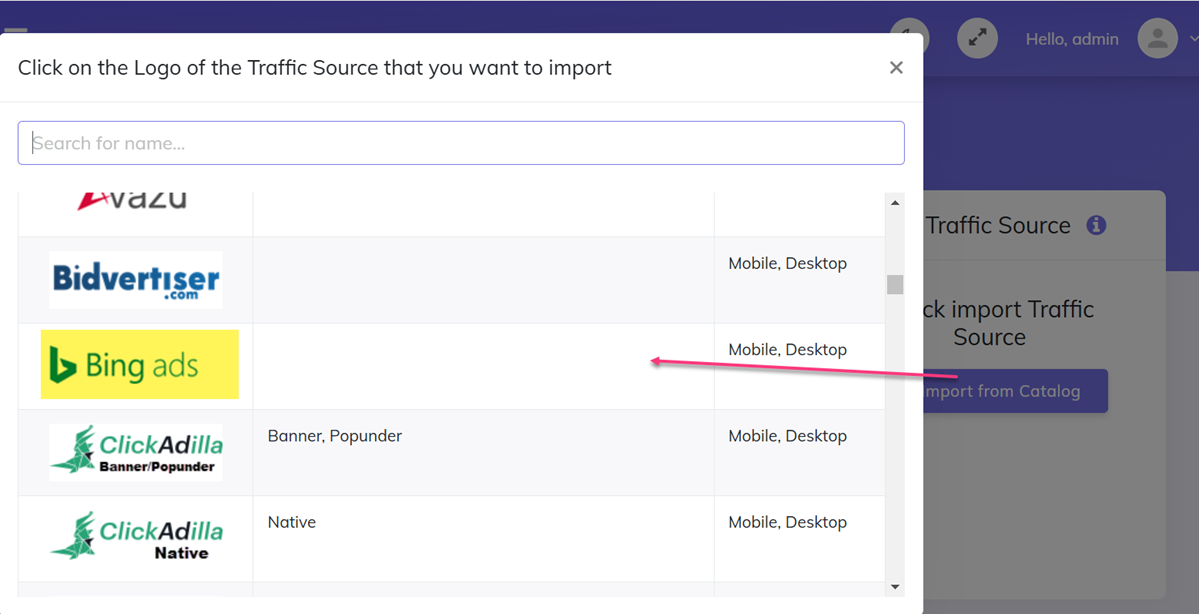Open the Traffic Source info icon

pos(1096,225)
